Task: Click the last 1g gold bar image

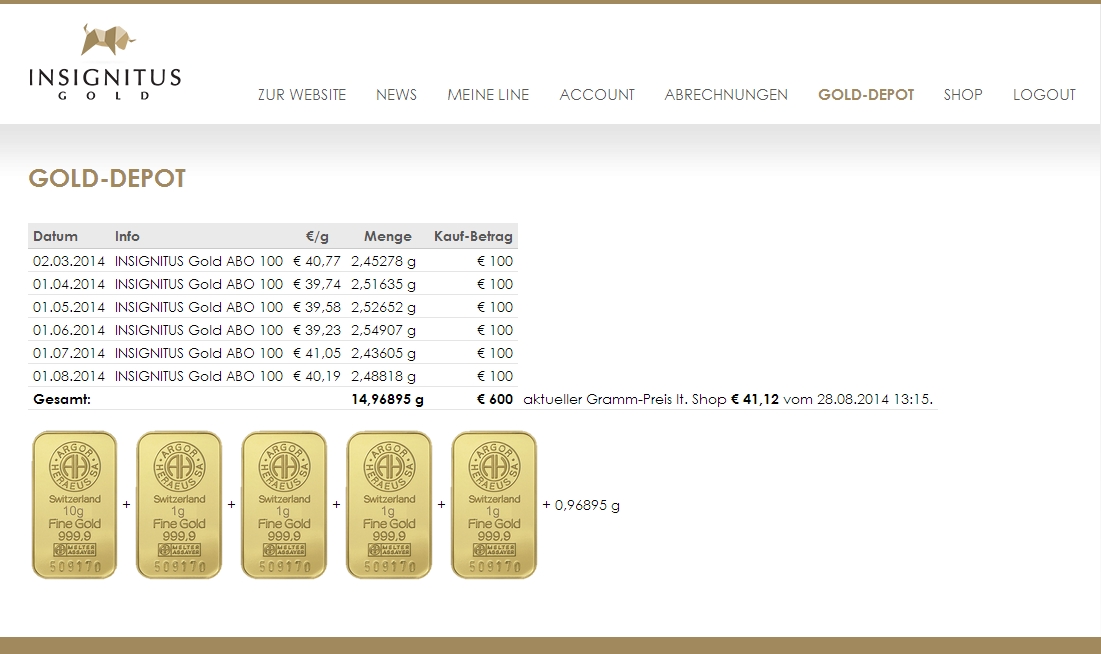Action: click(x=494, y=505)
